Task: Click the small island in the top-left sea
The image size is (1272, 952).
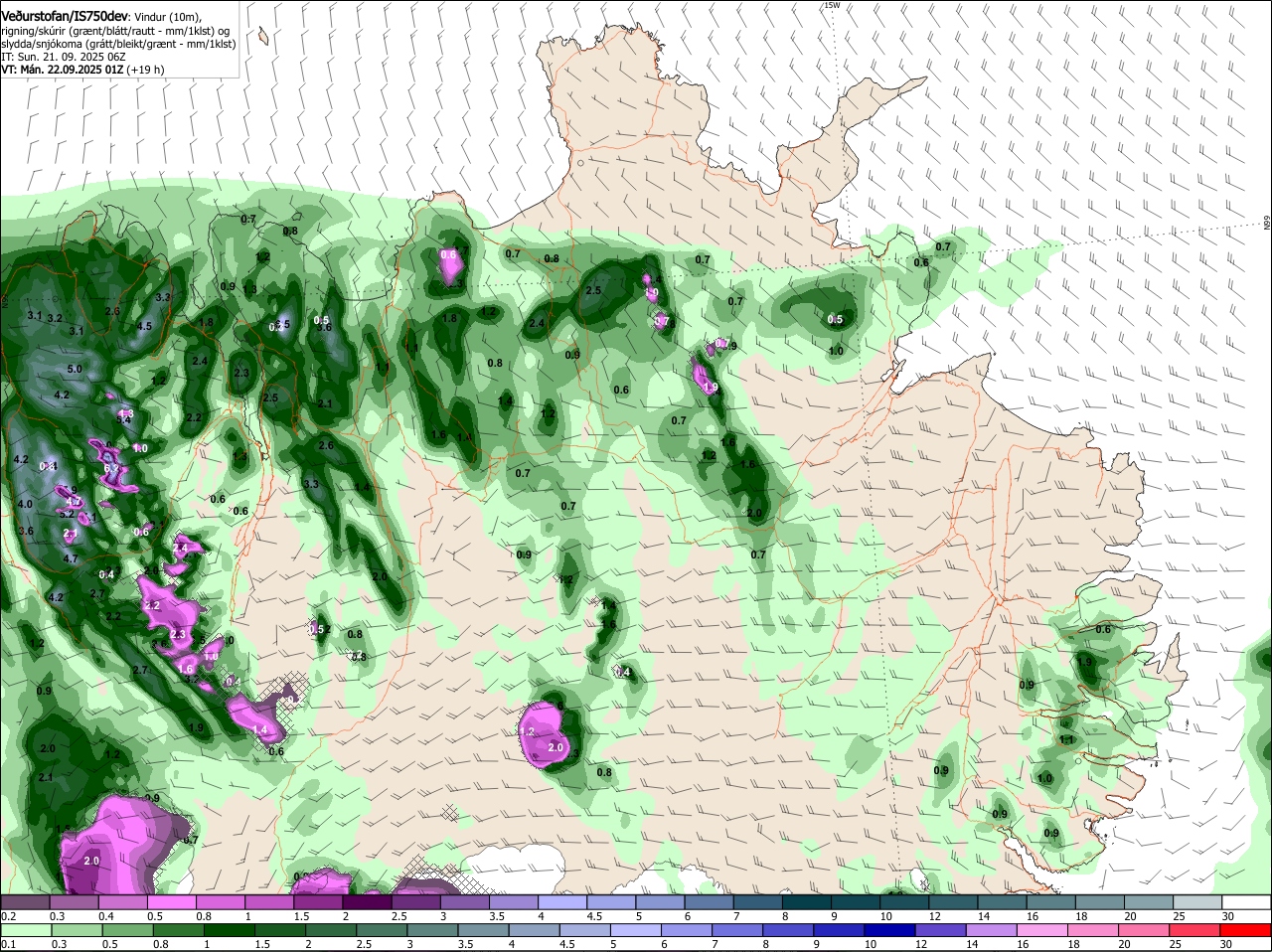Action: click(x=263, y=37)
